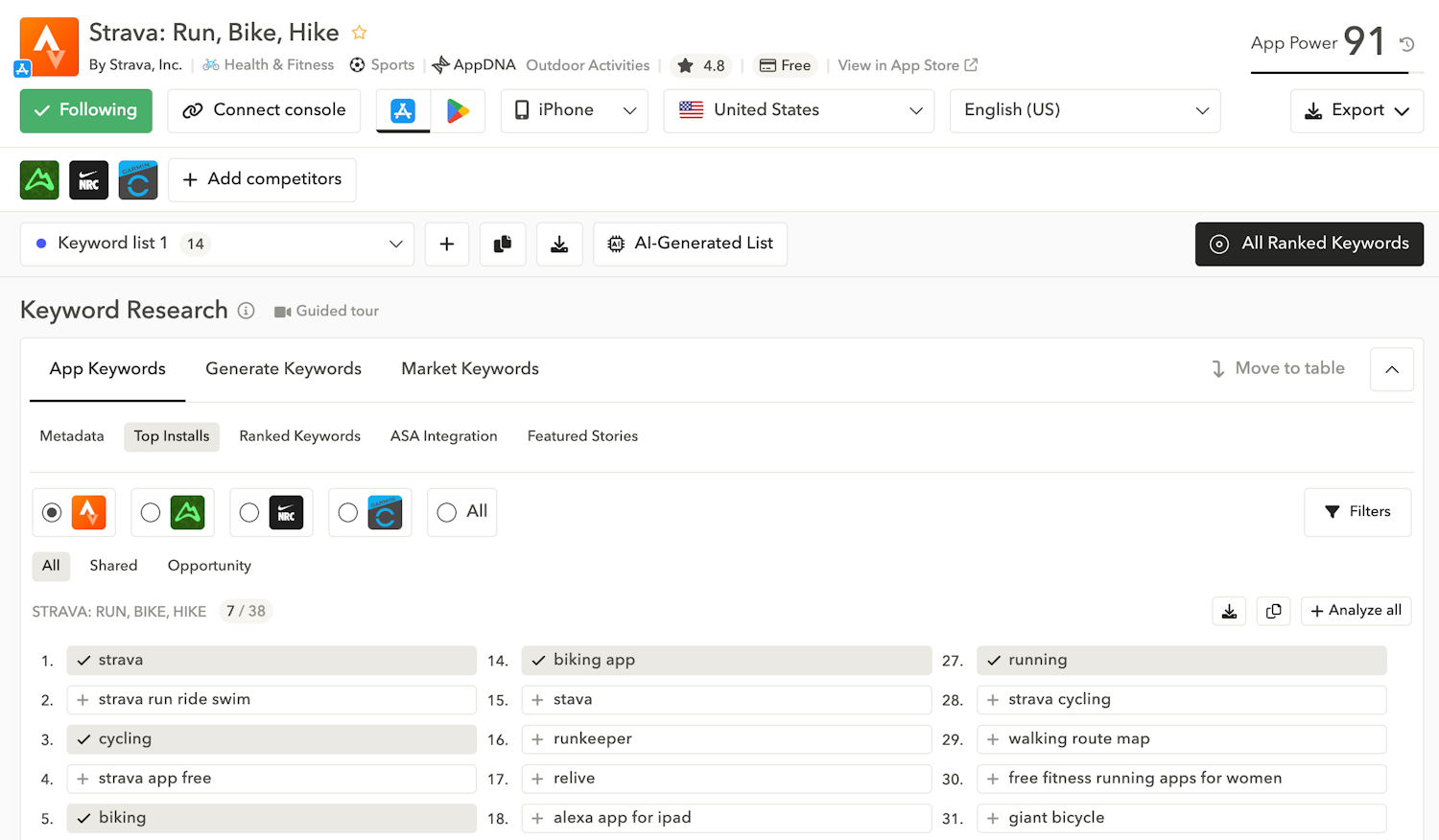Screen dimensions: 1439x840
Task: Open the Export dropdown
Action: (1356, 110)
